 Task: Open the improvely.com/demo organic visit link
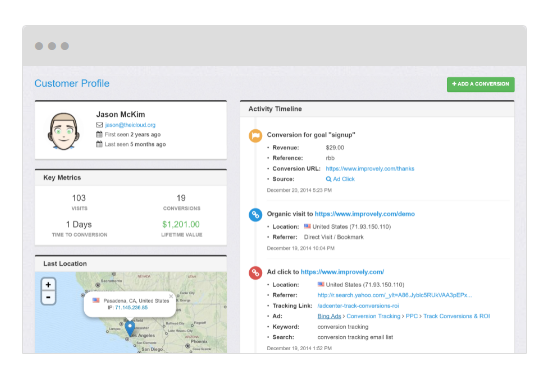365,214
